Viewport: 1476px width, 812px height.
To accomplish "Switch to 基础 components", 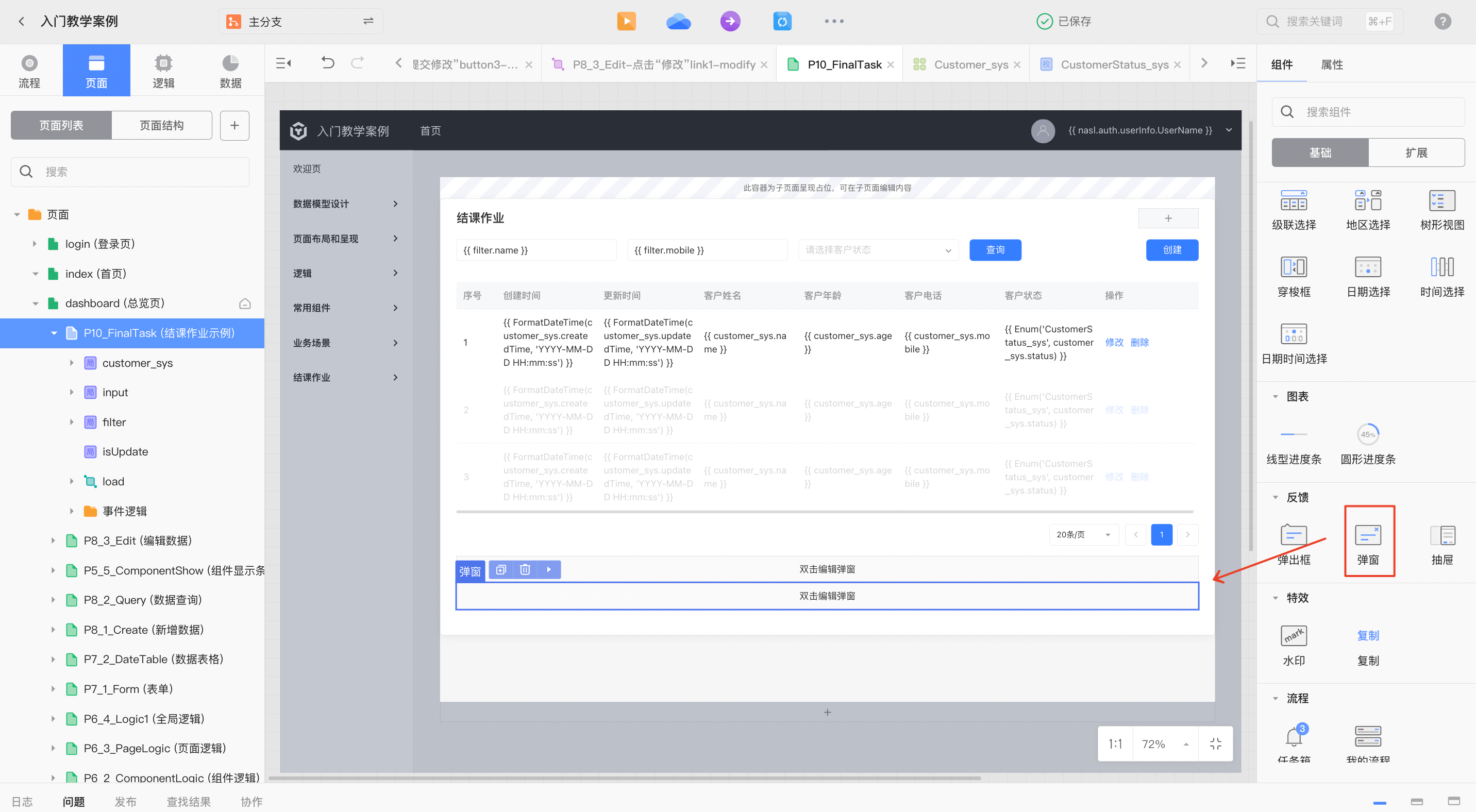I will [x=1319, y=153].
